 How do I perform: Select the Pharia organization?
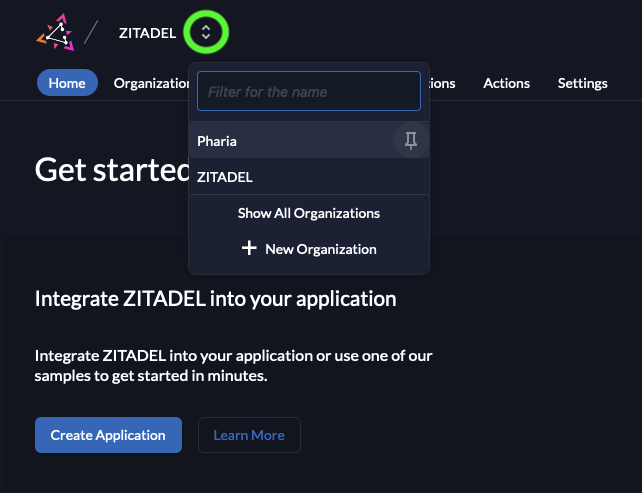pos(309,140)
